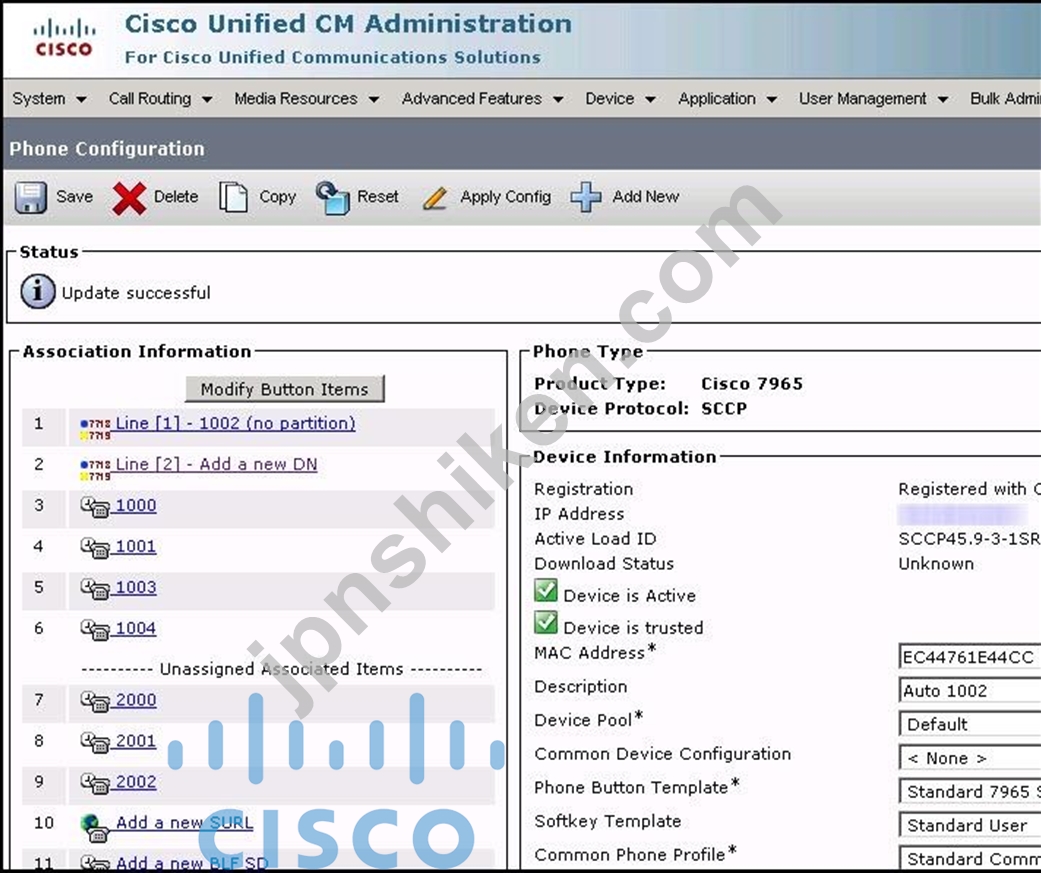
Task: Click the line icon beside Line [2]
Action: pyautogui.click(x=95, y=470)
